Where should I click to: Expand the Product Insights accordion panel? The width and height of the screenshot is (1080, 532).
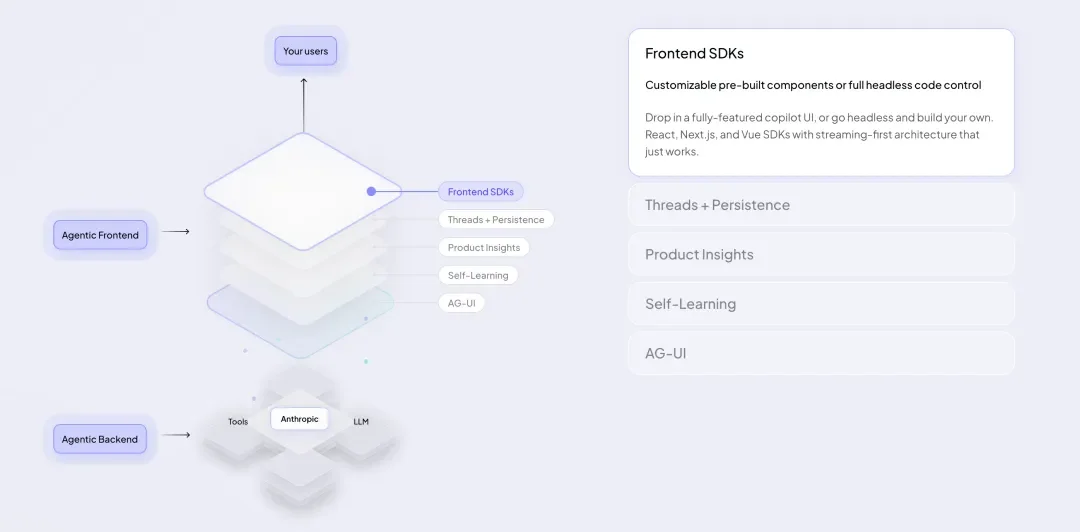point(821,254)
